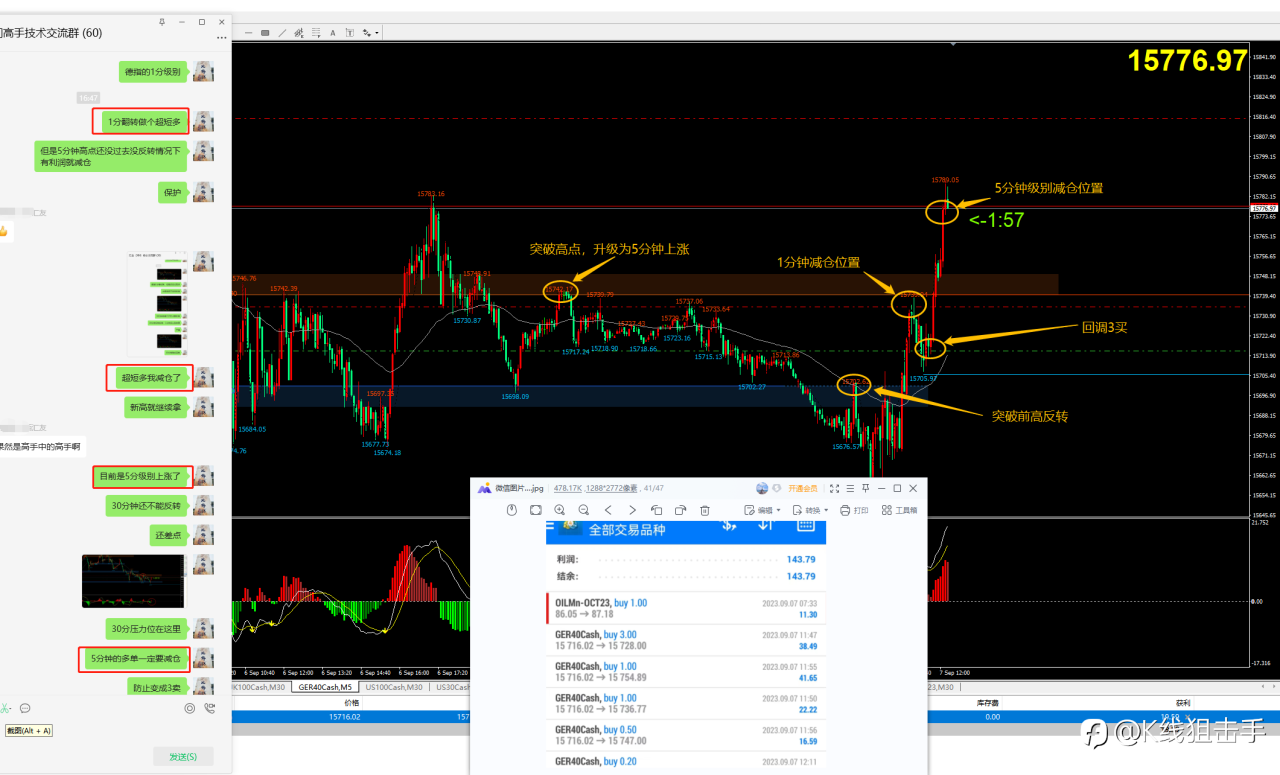Send the message with 发送(S) button
The width and height of the screenshot is (1280, 775).
tap(184, 757)
